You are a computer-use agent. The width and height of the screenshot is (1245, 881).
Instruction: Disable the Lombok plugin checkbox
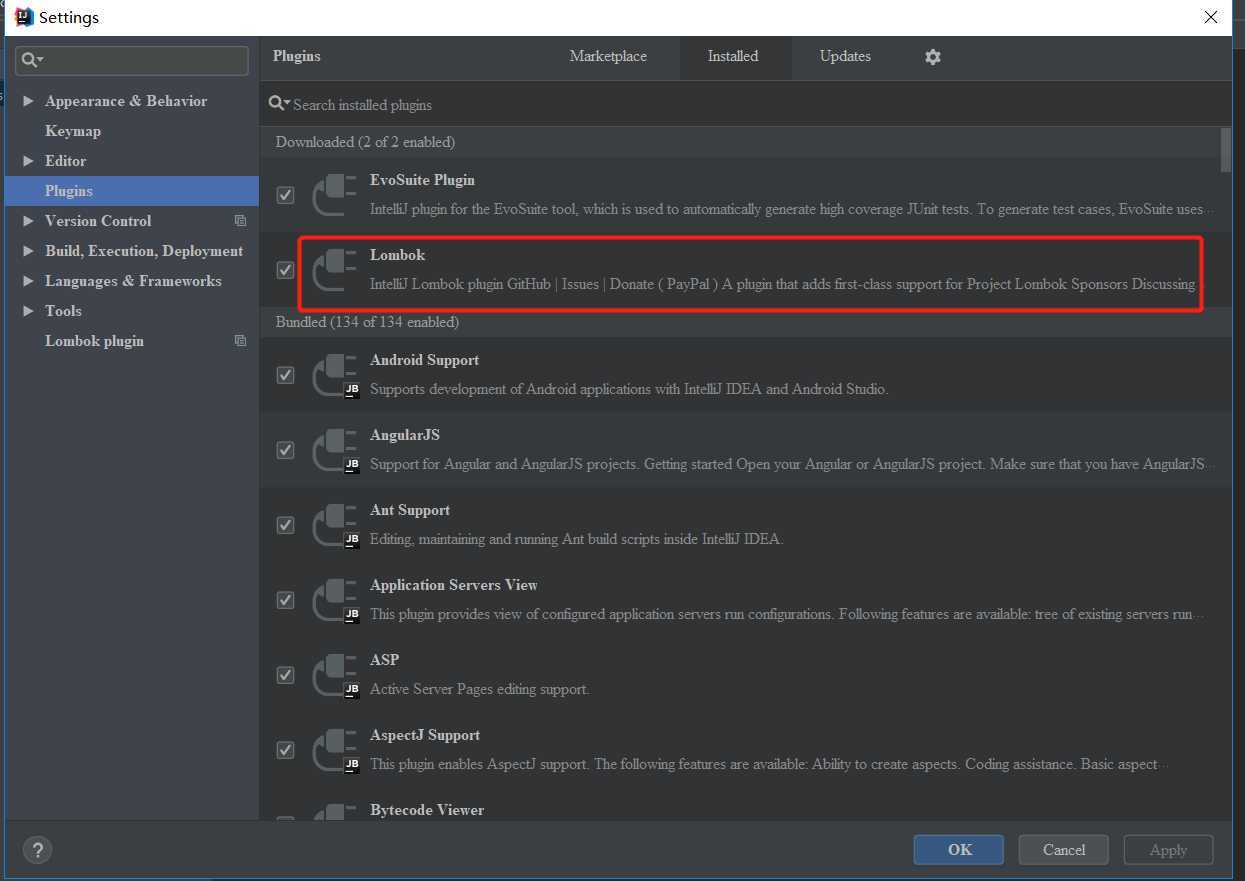click(286, 270)
